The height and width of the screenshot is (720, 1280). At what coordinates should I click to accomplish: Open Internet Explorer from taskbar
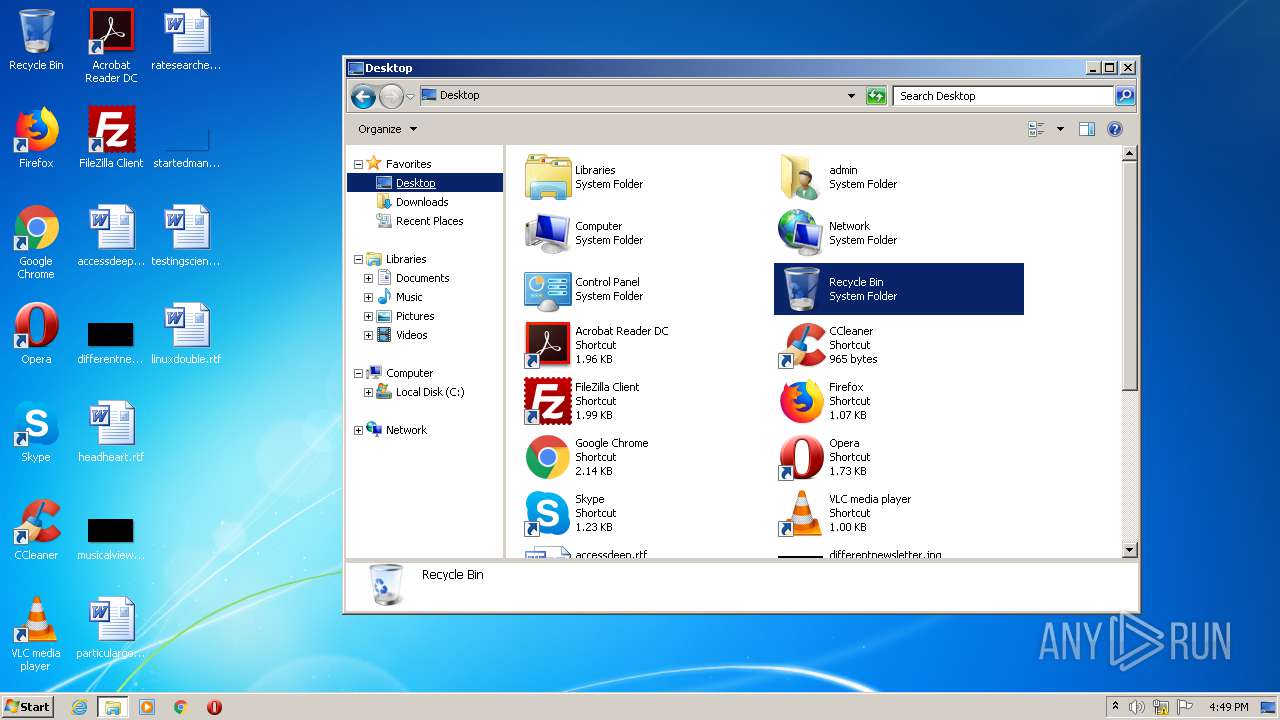(x=79, y=707)
